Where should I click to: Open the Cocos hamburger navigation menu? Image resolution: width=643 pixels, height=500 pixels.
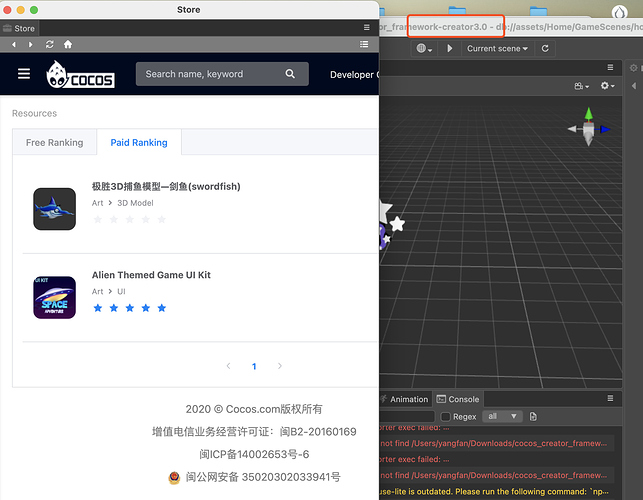[x=24, y=74]
